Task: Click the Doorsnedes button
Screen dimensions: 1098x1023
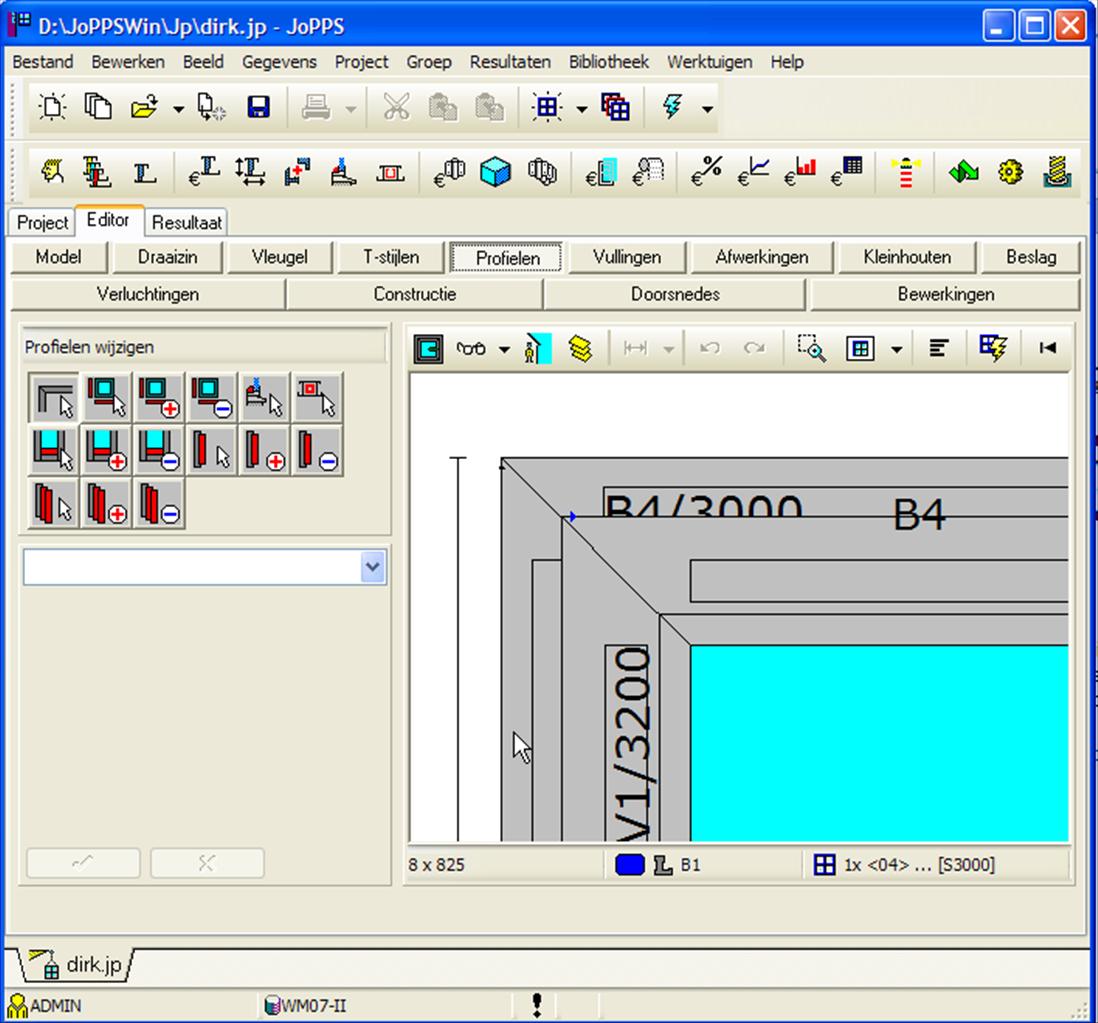Action: [x=675, y=294]
